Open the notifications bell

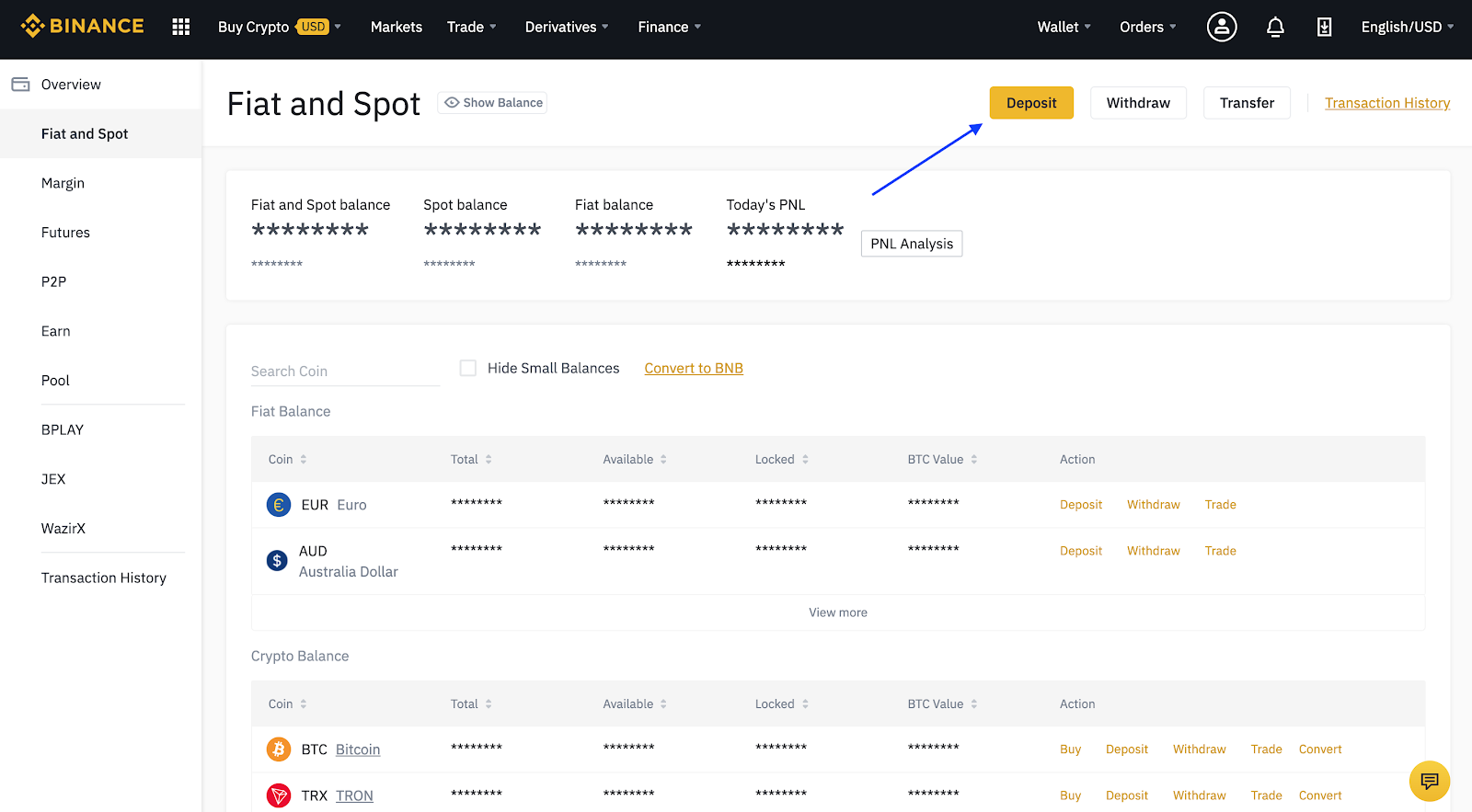(x=1275, y=27)
